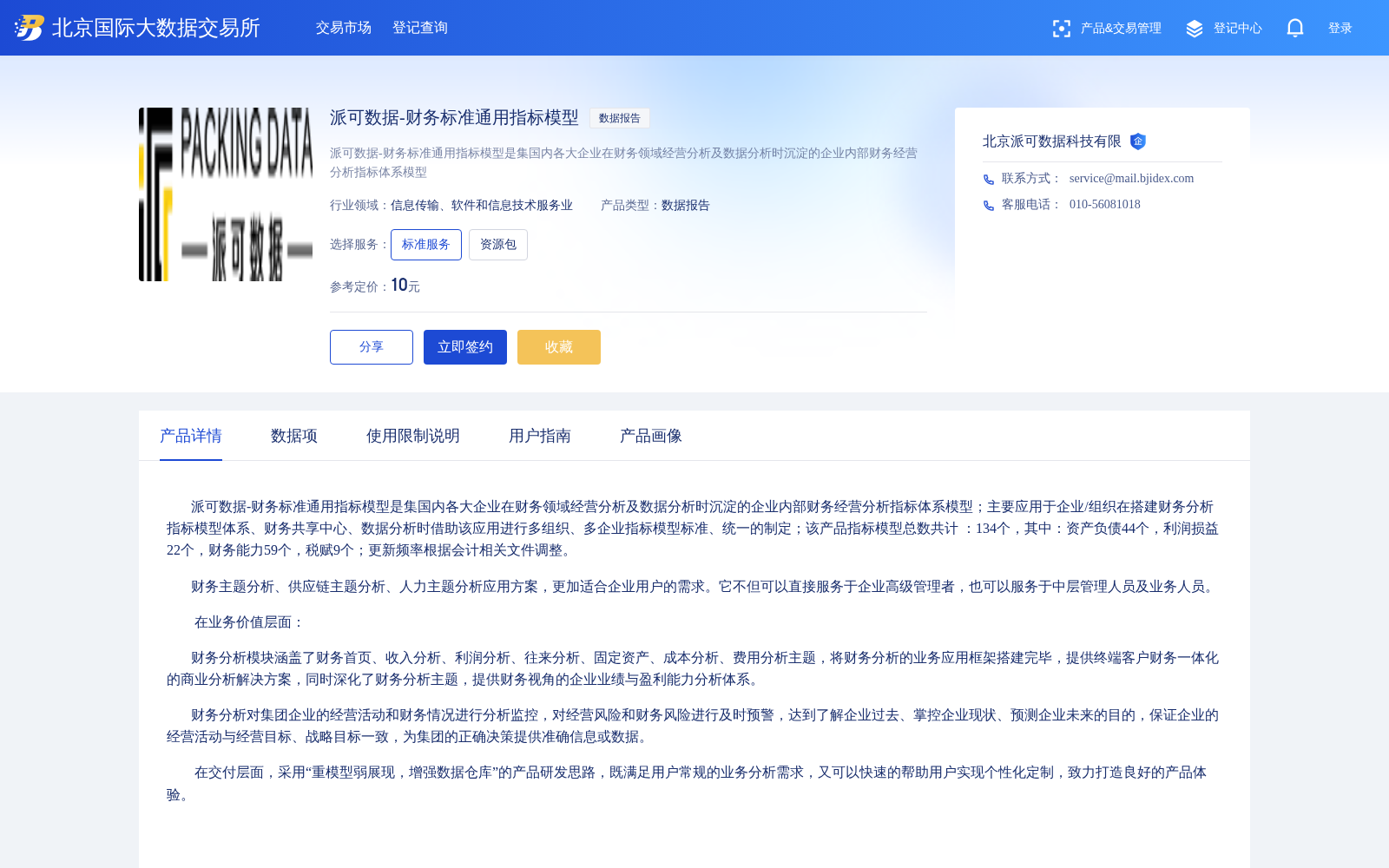Click the Packing Data product thumbnail
This screenshot has width=1389, height=868.
226,194
